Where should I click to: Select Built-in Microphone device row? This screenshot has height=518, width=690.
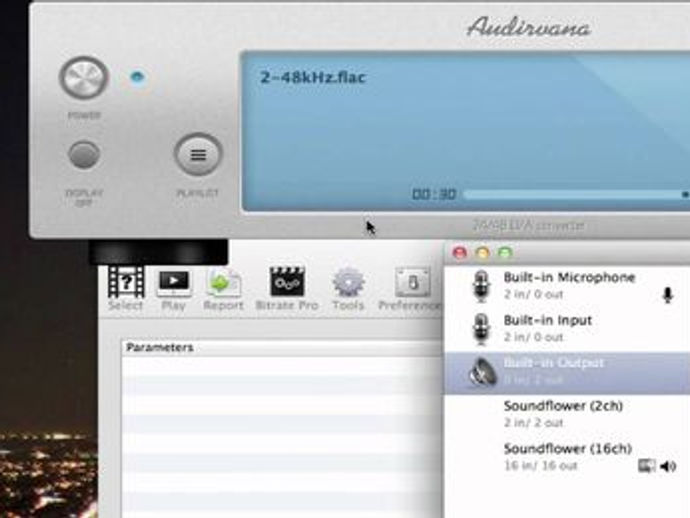(567, 287)
